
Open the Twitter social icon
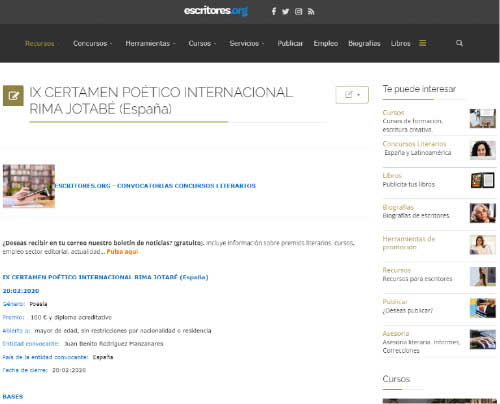click(286, 12)
